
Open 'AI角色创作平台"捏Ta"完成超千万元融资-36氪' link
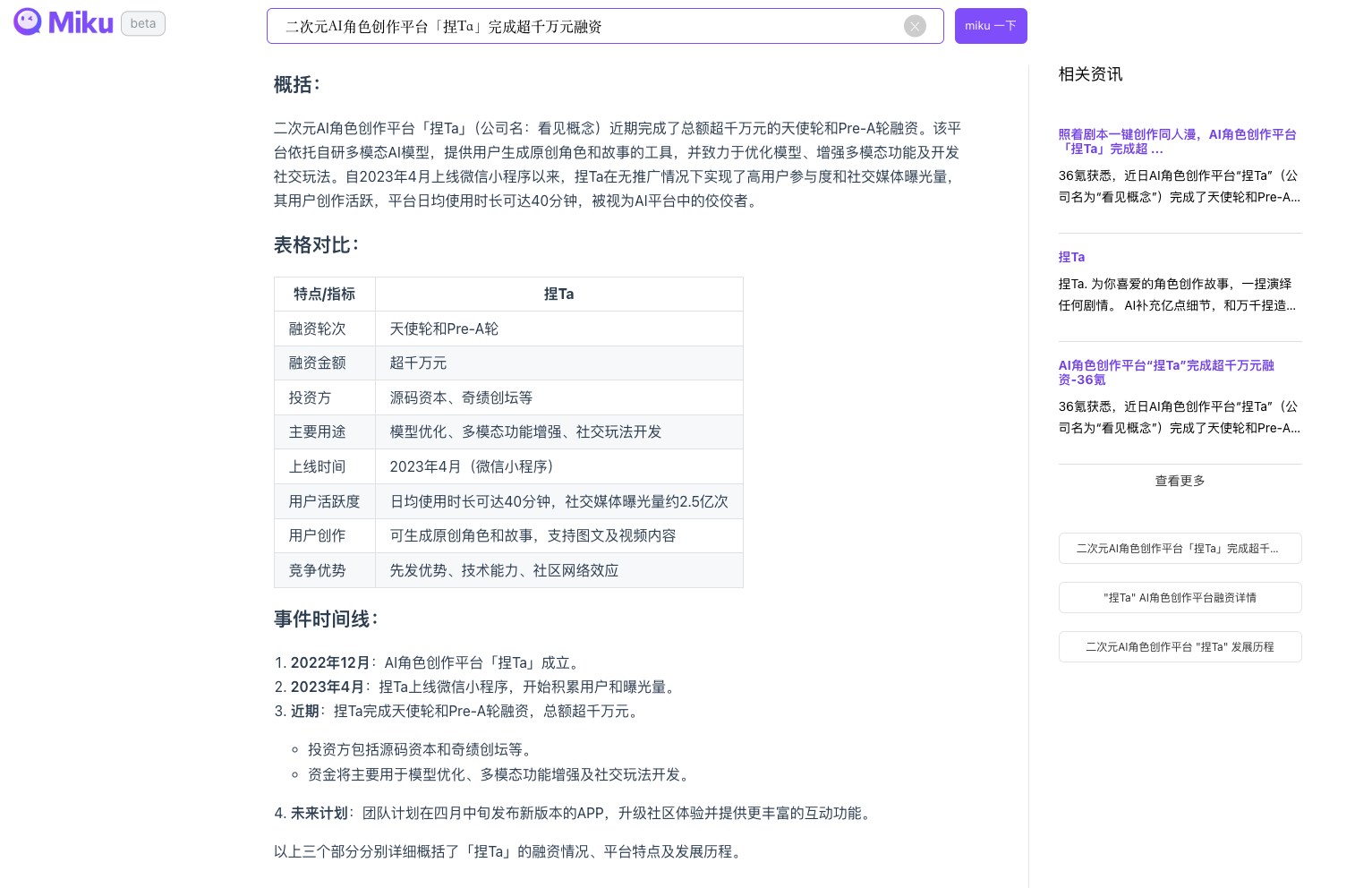1166,372
